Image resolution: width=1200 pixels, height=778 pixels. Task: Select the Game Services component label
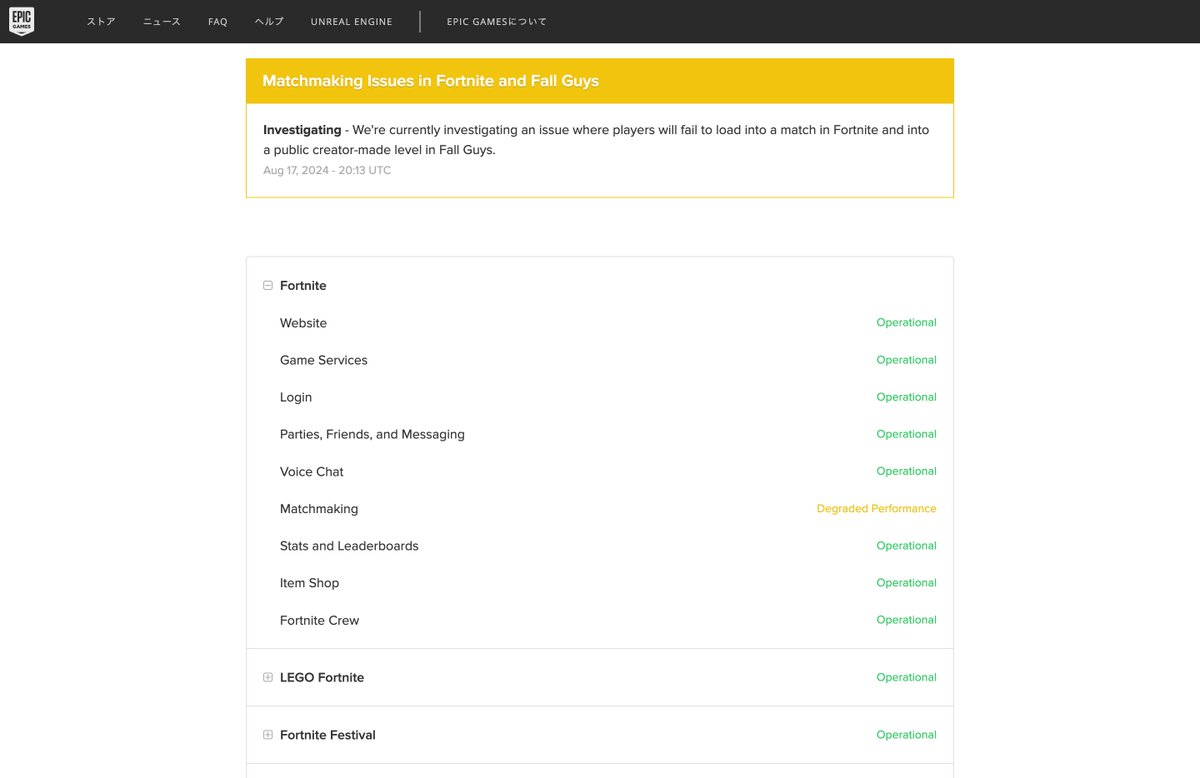click(324, 360)
